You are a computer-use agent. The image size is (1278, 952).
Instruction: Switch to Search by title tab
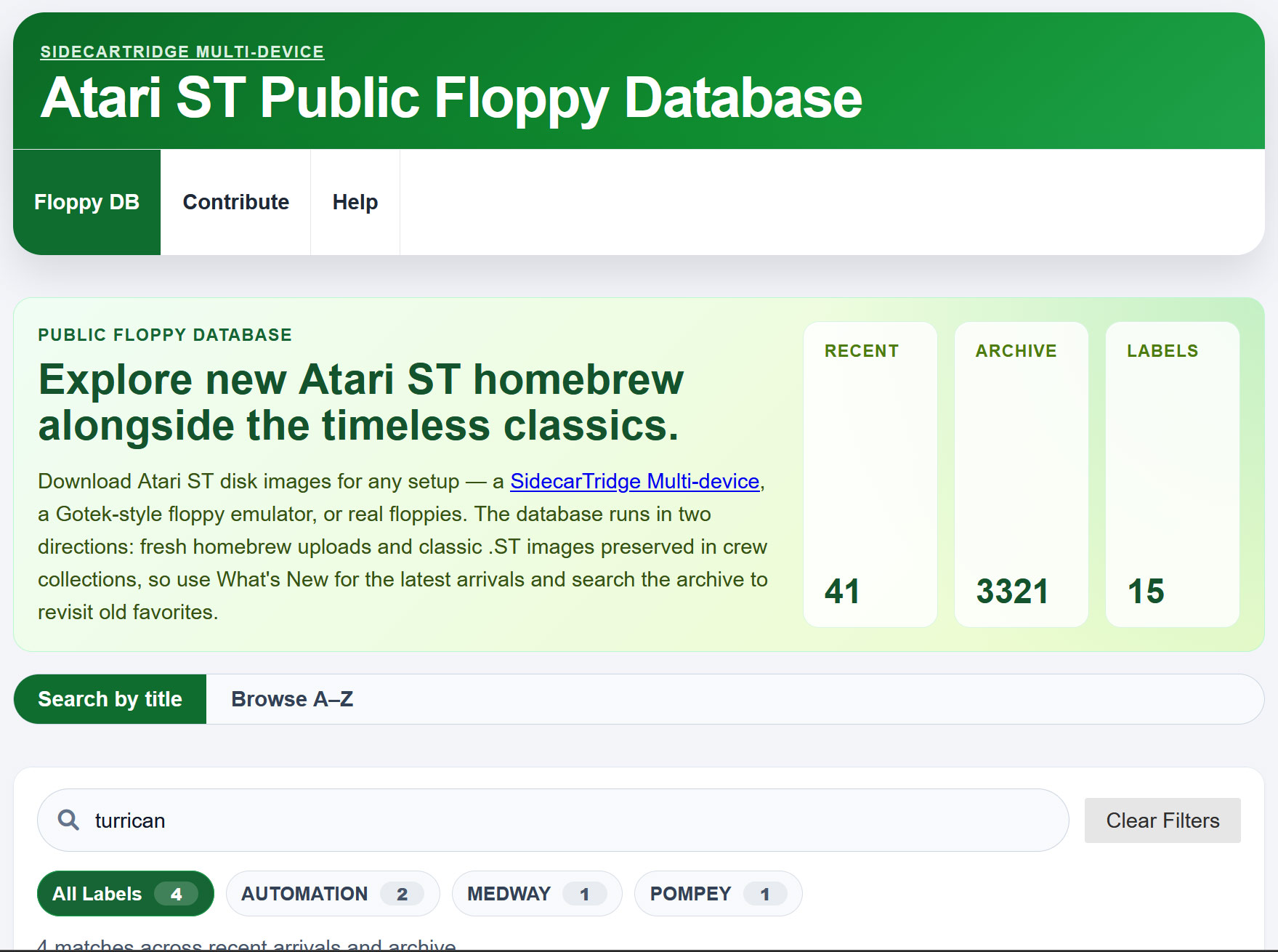(110, 699)
